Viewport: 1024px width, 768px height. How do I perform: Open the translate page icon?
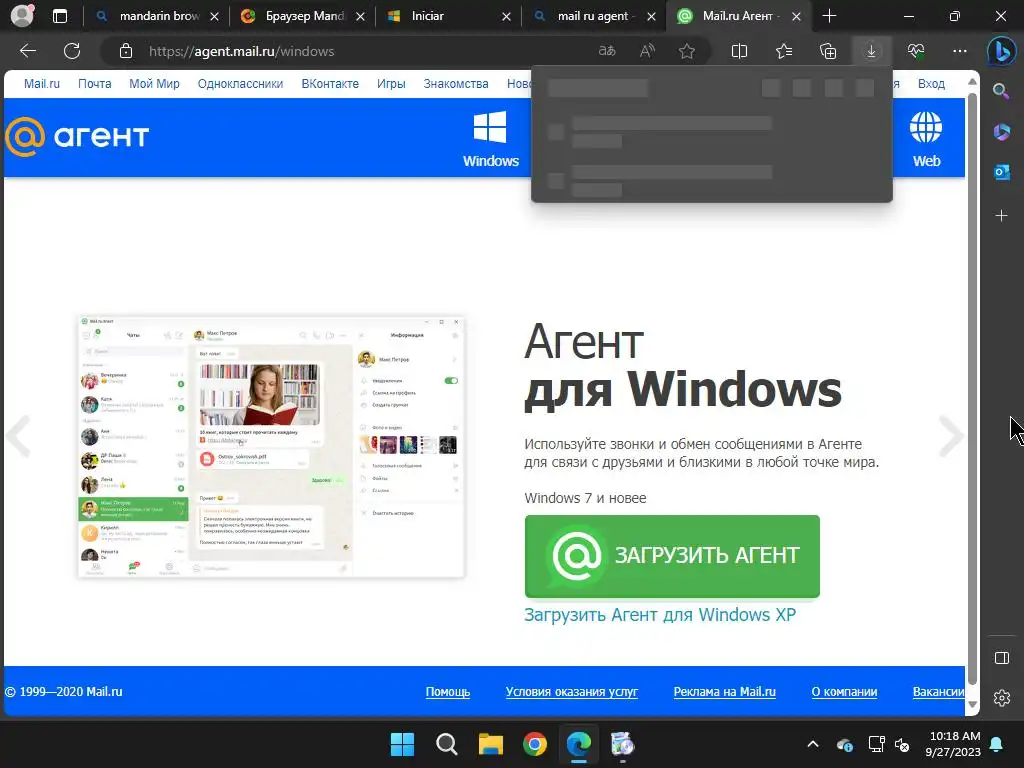(607, 51)
